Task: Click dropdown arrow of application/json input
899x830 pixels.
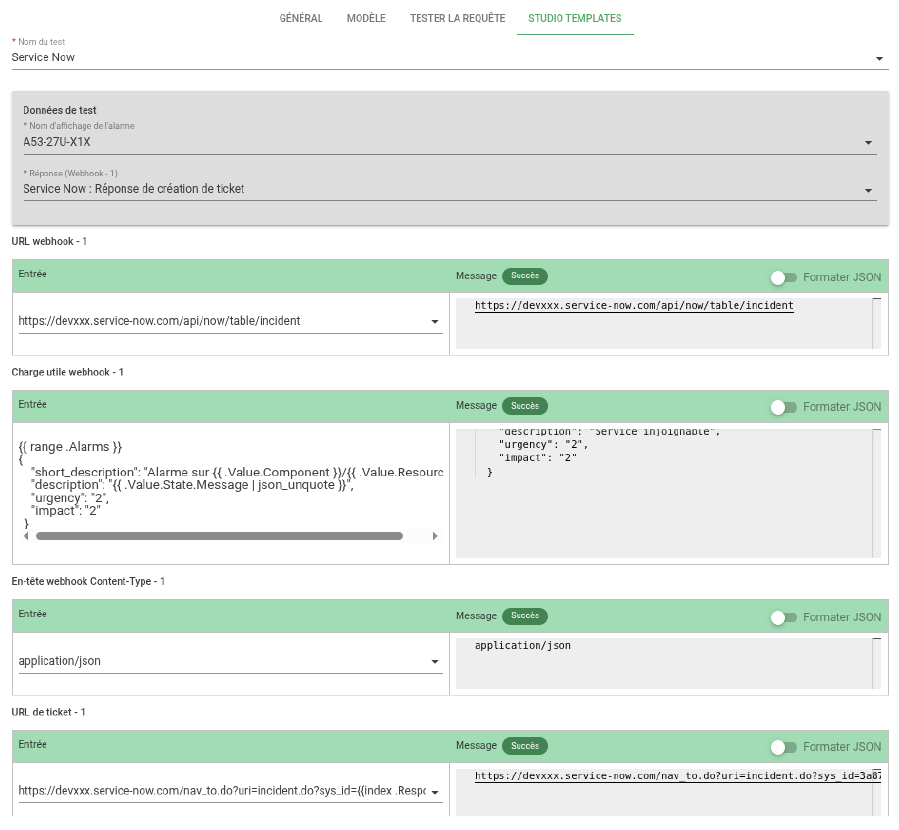Action: 435,662
